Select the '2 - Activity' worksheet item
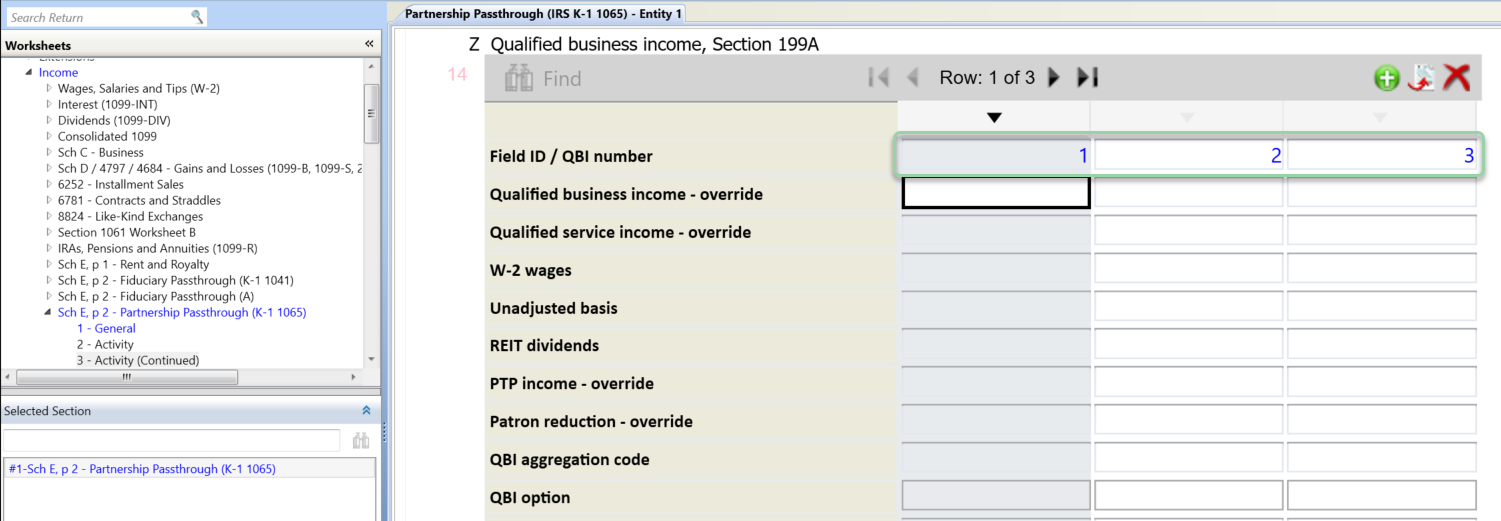The height and width of the screenshot is (521, 1501). (x=105, y=344)
